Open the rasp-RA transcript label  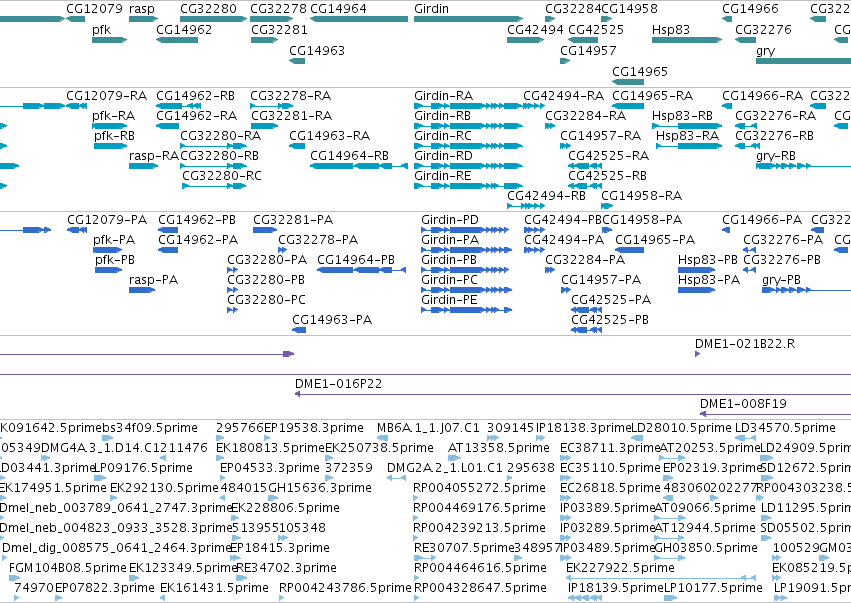pos(154,156)
